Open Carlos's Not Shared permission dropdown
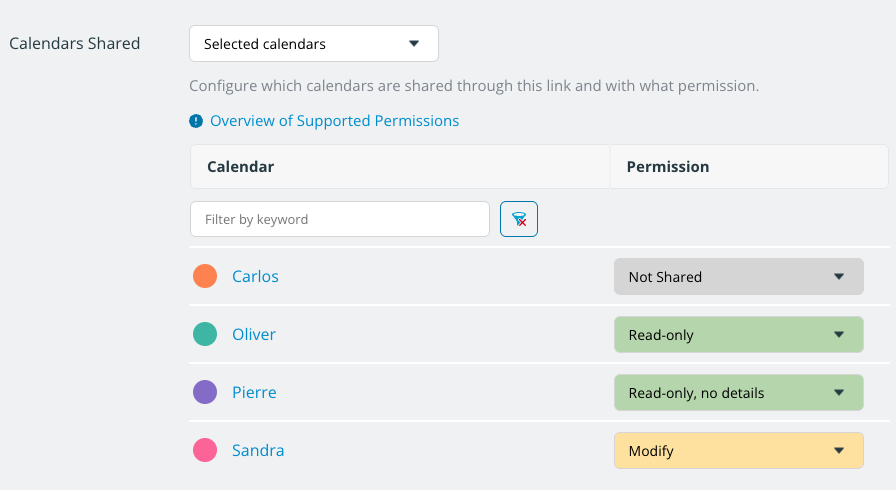The height and width of the screenshot is (490, 896). 739,276
